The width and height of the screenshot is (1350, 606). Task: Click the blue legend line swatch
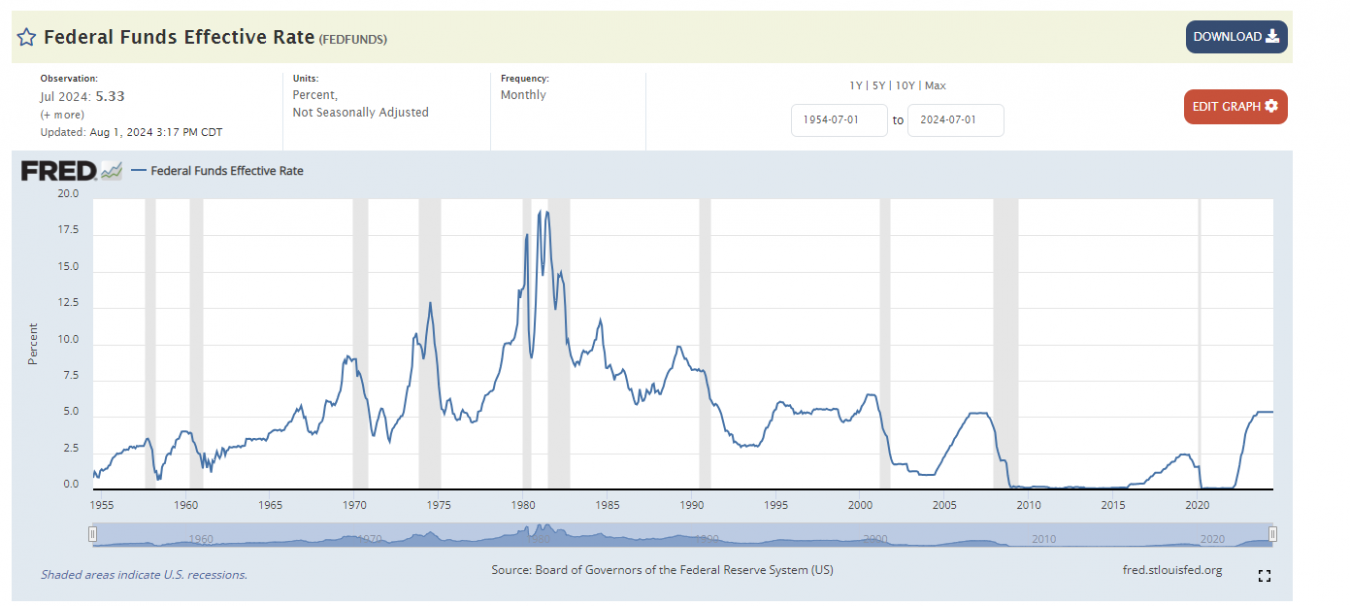138,171
